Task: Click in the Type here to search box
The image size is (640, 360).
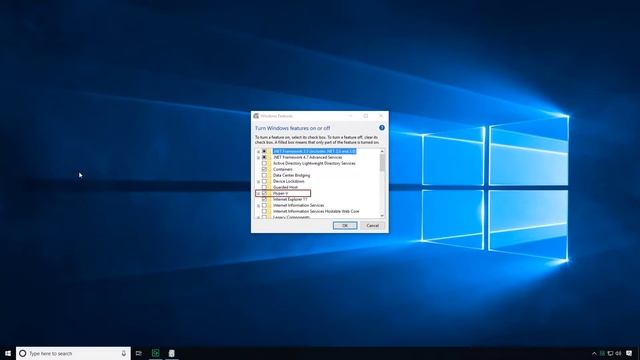Action: coord(73,353)
